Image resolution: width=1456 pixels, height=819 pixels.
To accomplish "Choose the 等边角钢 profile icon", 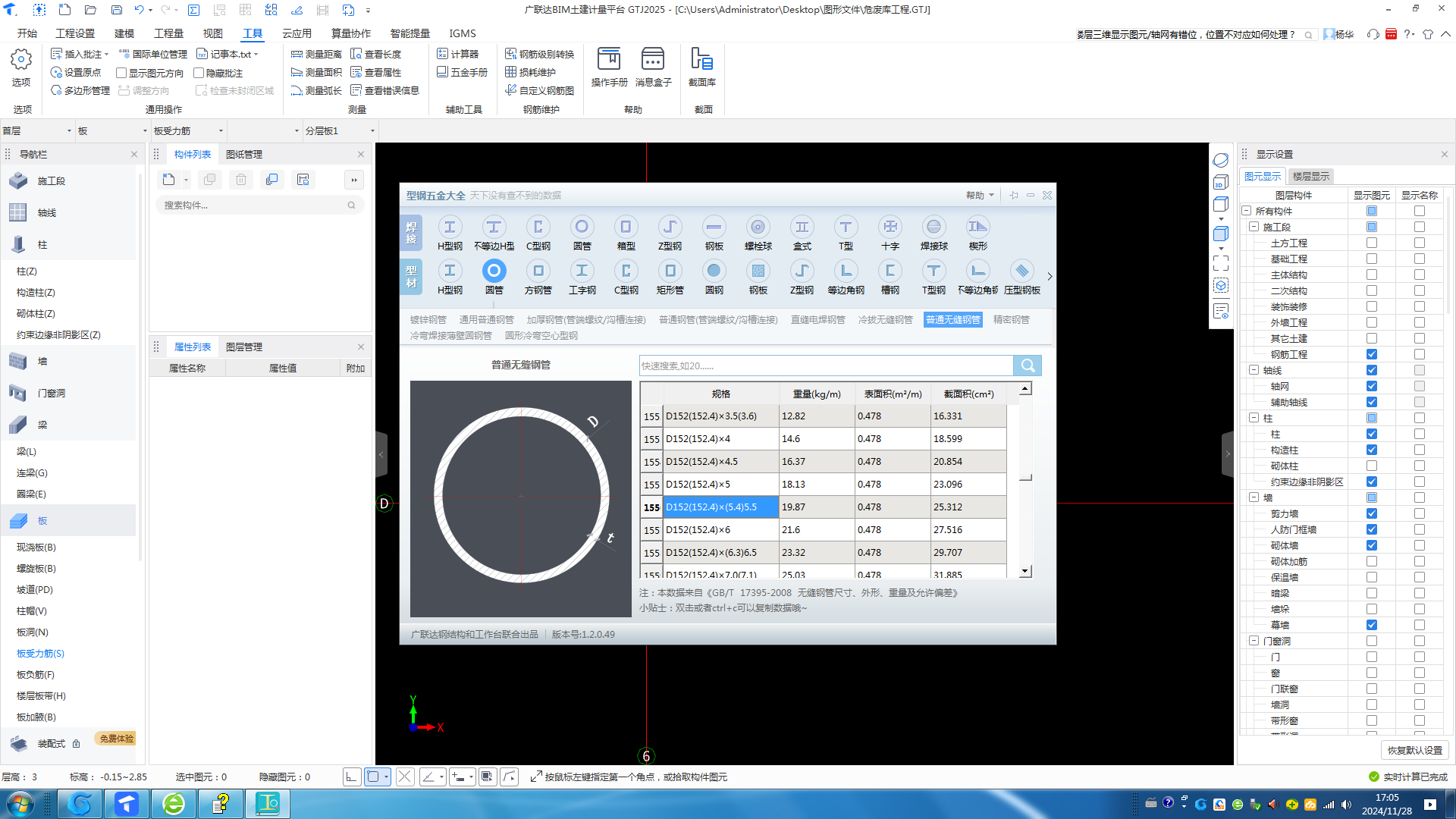I will pos(846,271).
